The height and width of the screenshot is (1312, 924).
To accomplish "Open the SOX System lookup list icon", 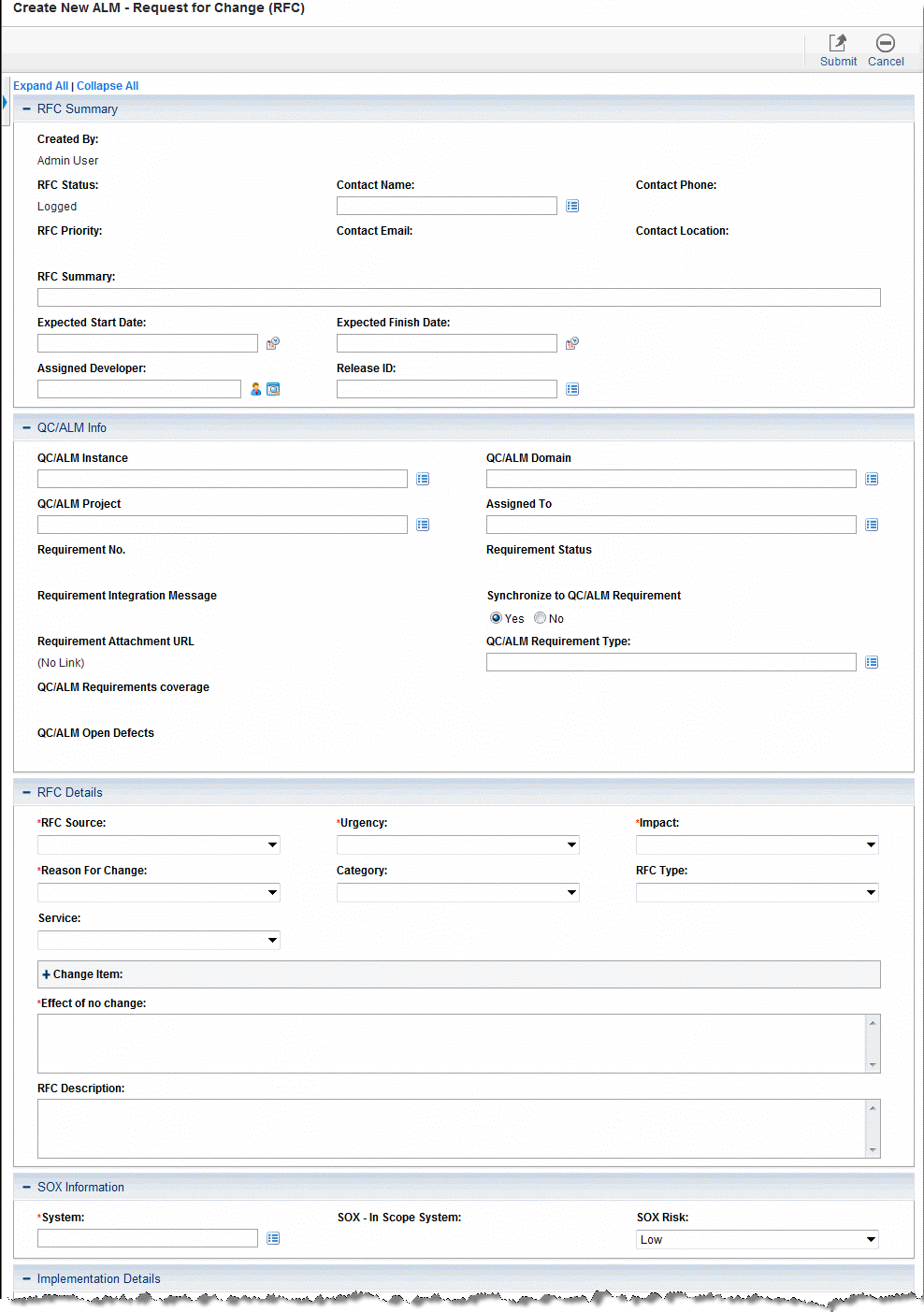I will 273,1238.
